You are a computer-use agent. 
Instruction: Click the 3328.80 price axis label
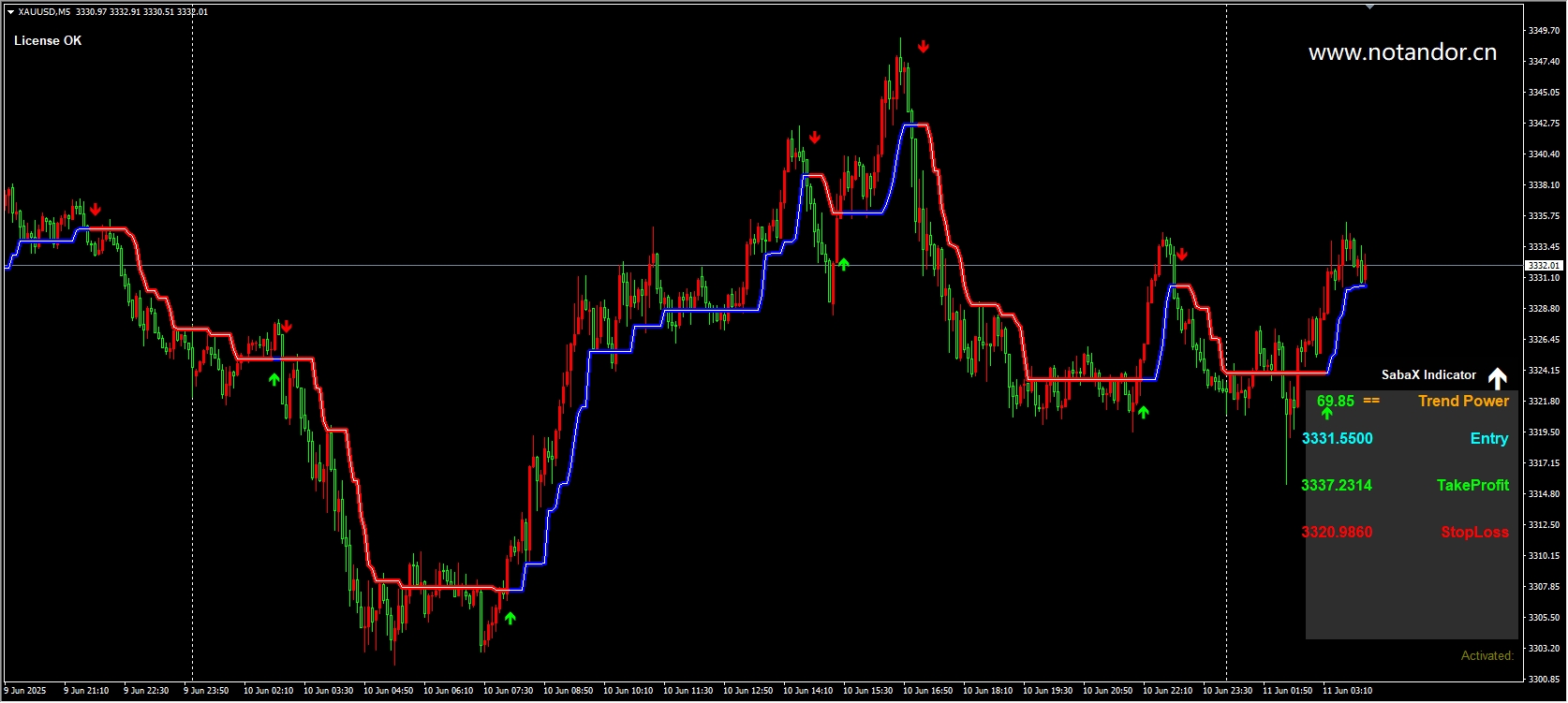click(1544, 308)
